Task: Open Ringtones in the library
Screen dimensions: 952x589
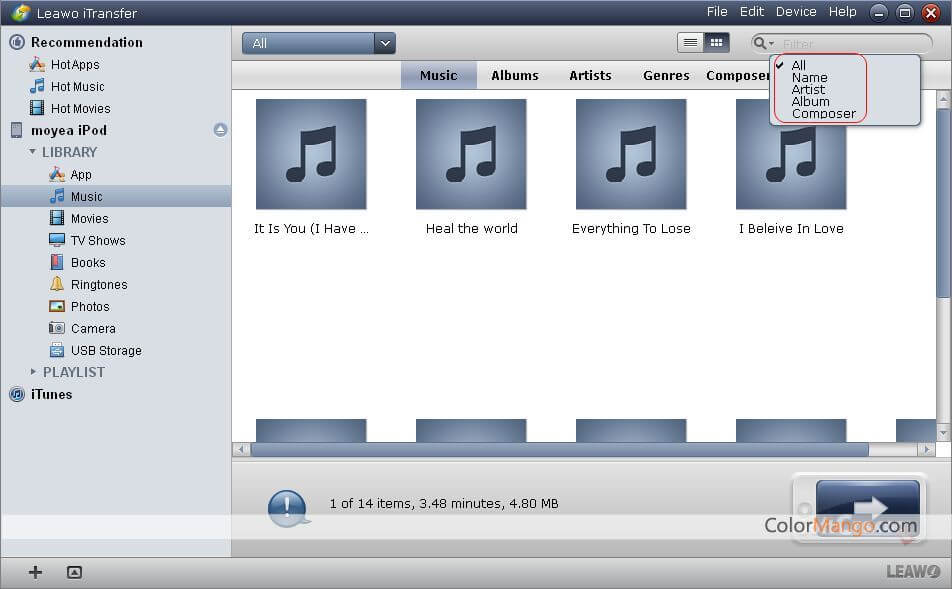Action: click(x=98, y=285)
